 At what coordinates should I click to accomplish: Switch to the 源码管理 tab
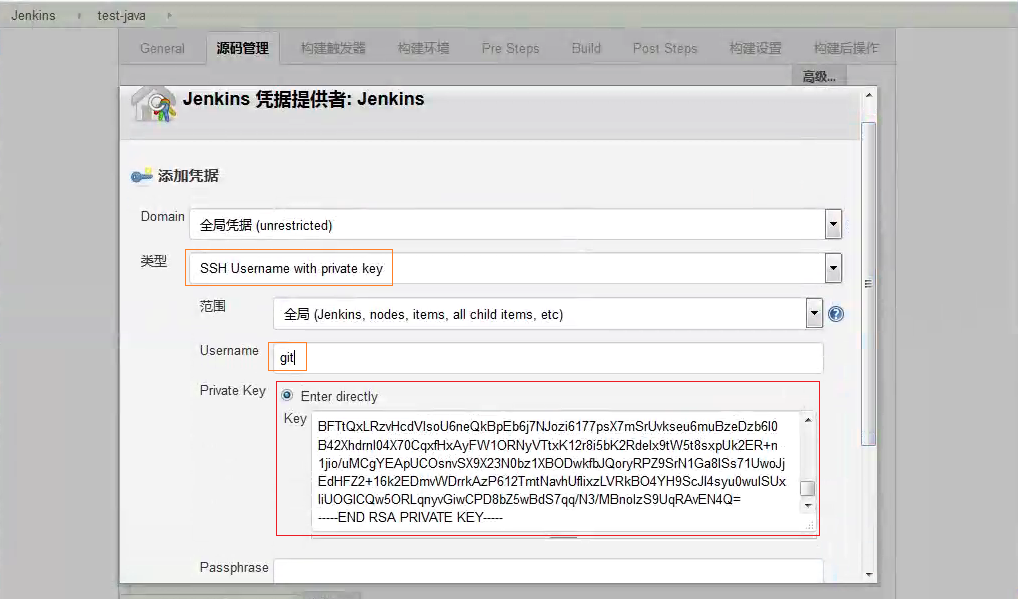[x=242, y=48]
